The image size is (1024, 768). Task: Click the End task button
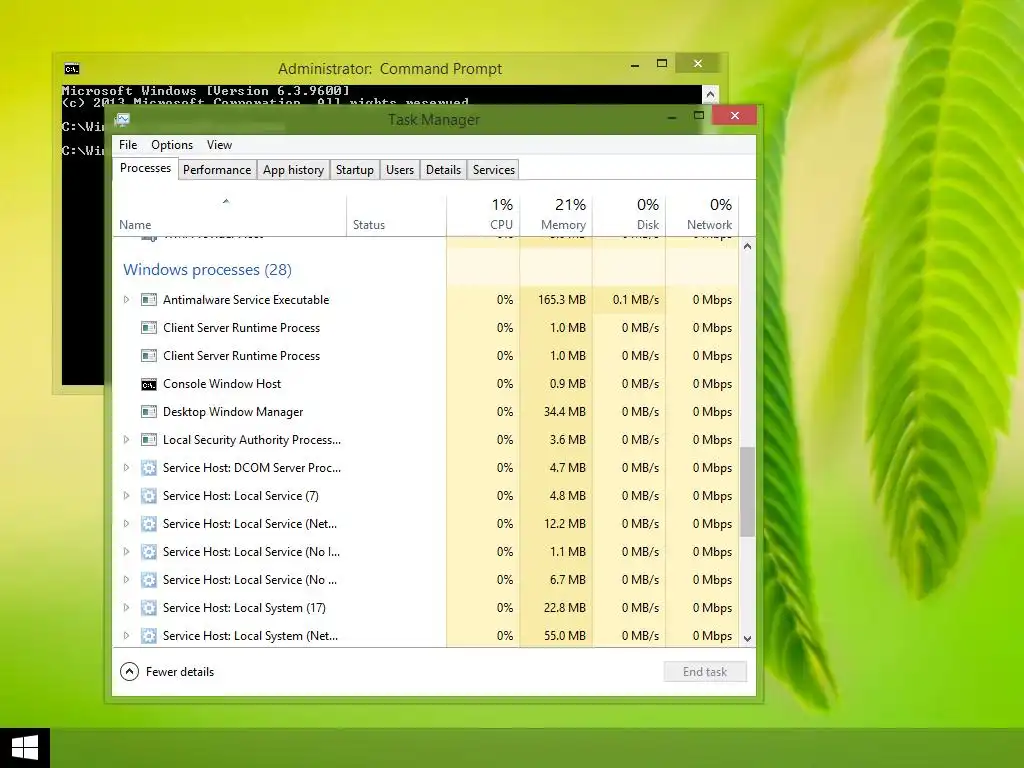[x=705, y=671]
